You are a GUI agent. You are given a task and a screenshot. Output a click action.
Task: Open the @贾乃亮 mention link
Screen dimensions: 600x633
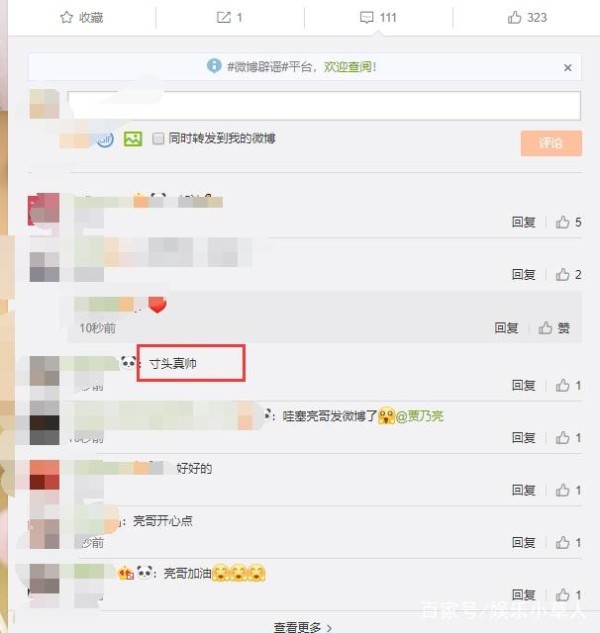420,416
